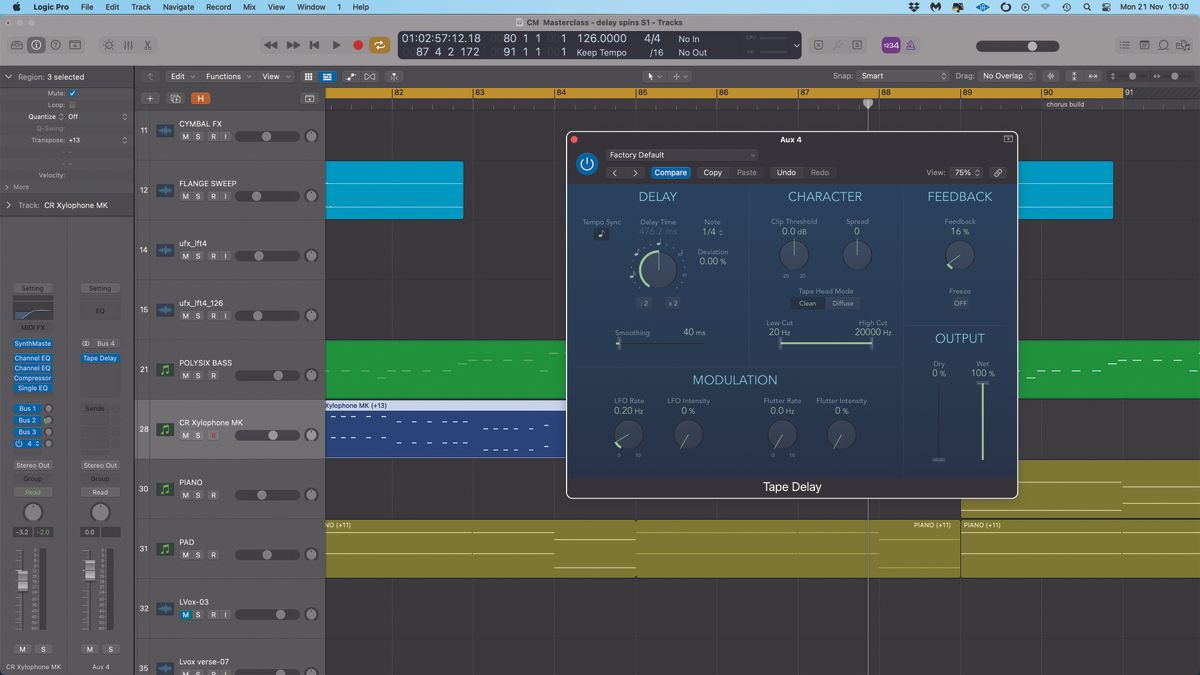Viewport: 1200px width, 675px height.
Task: Select Diffuse tape head mode in Tape Delay
Action: click(843, 303)
